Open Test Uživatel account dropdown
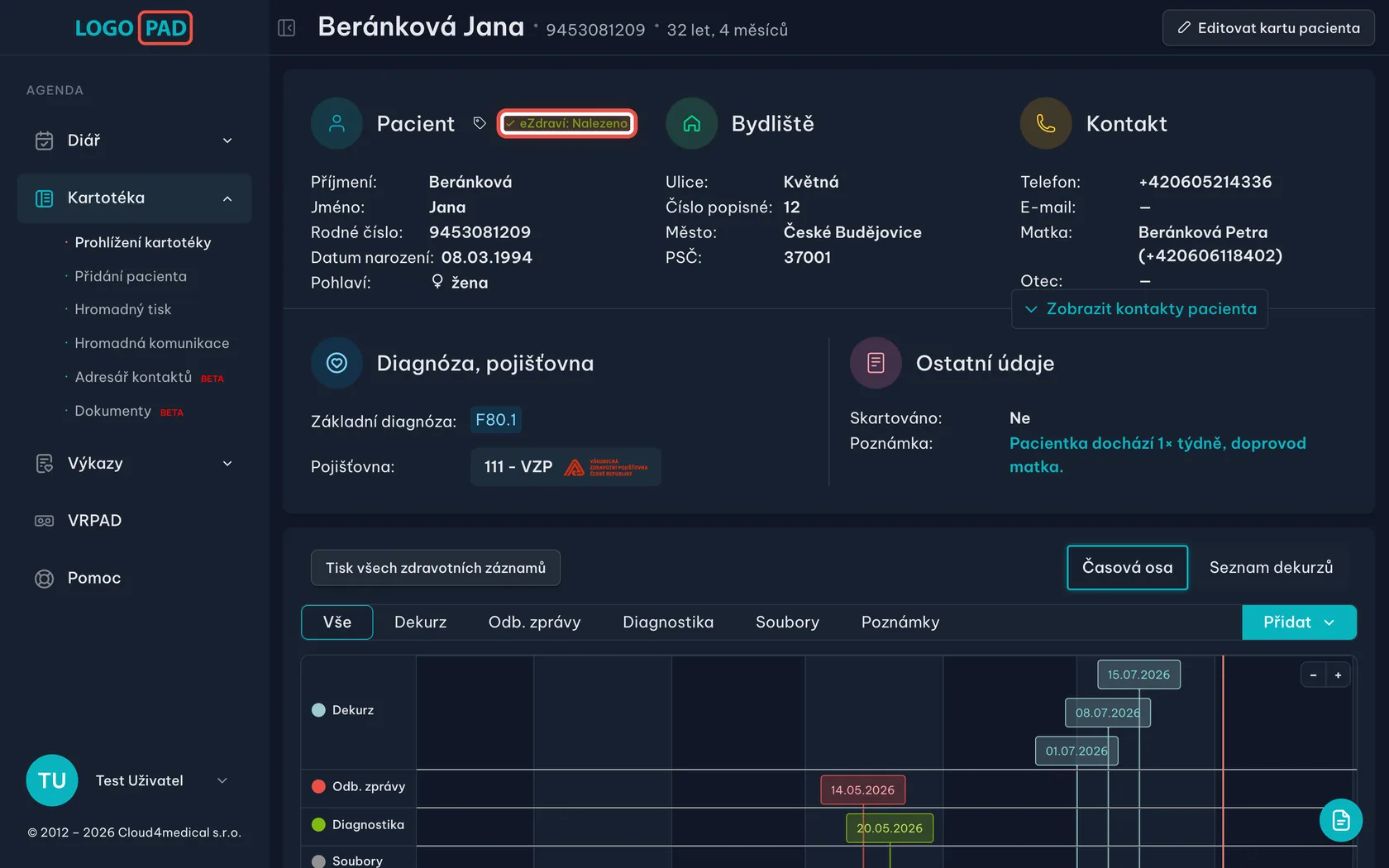 222,780
